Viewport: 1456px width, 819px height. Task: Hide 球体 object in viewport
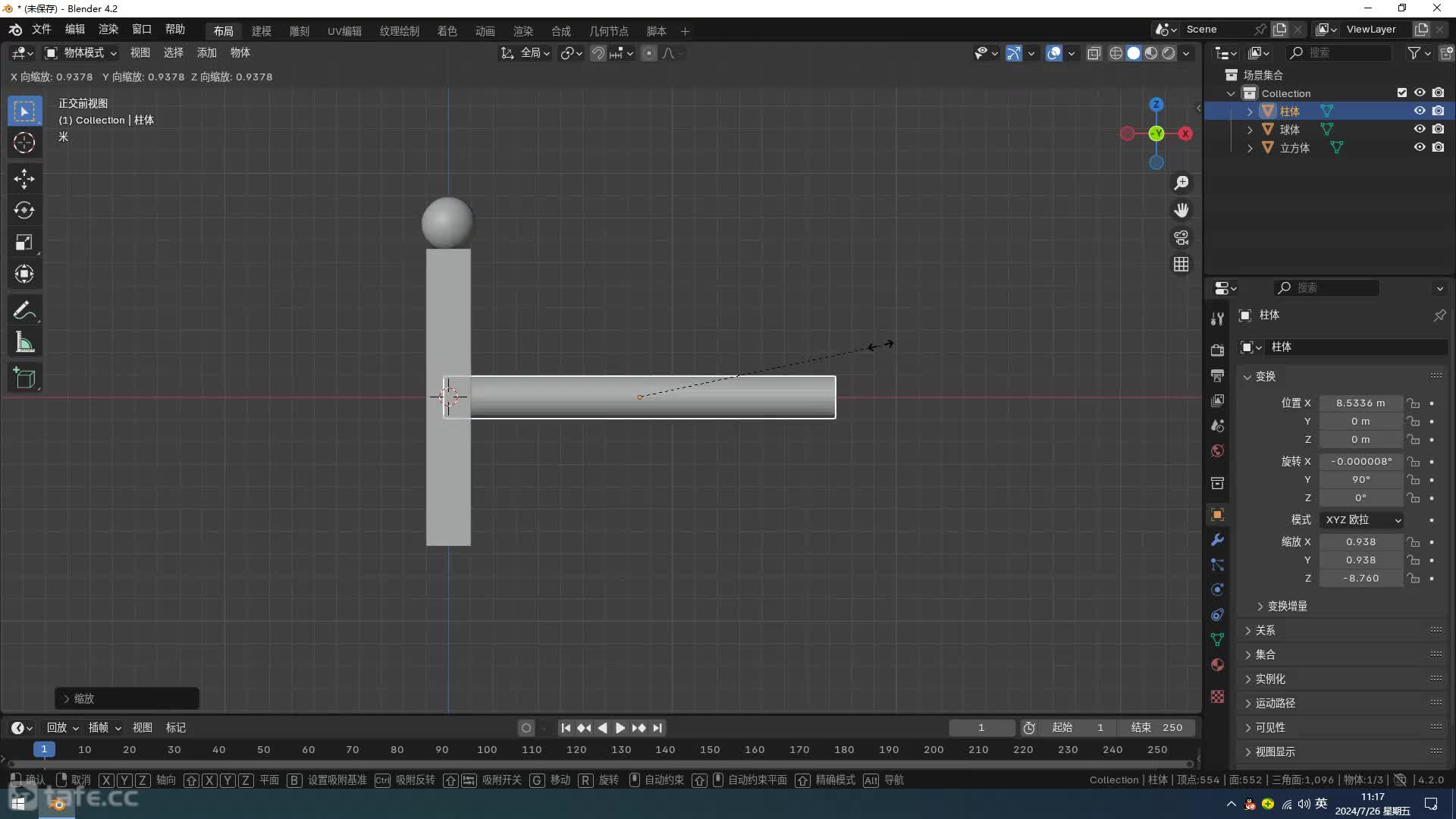tap(1420, 129)
